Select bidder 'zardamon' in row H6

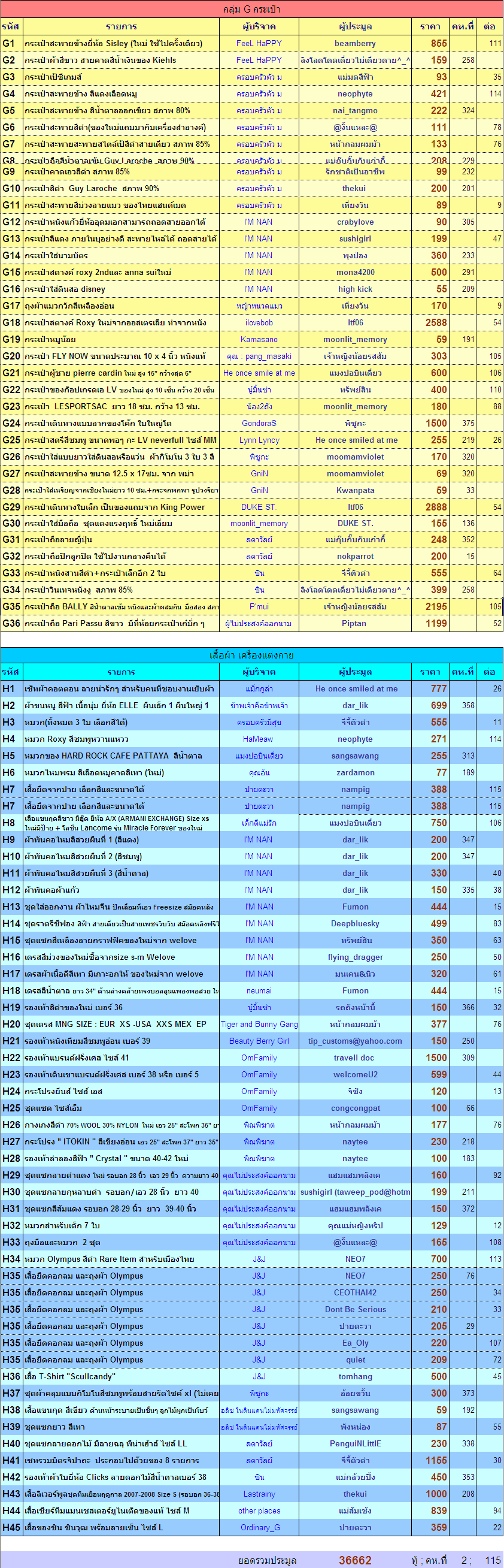355,772
